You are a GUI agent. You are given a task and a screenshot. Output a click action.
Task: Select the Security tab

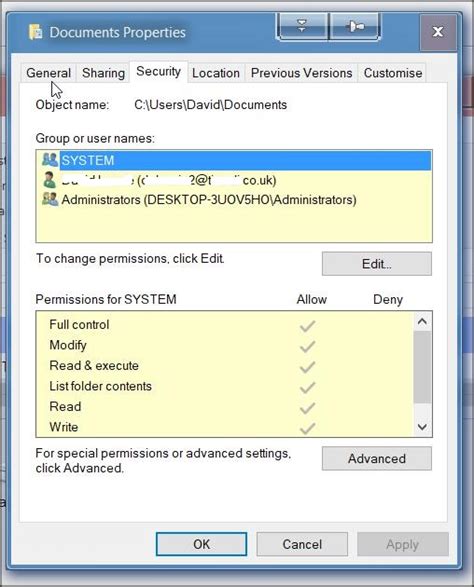point(158,71)
